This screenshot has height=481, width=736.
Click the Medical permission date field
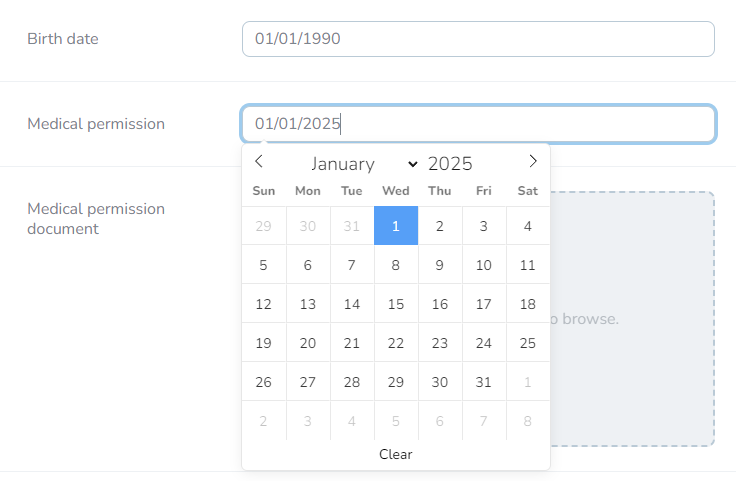(478, 124)
